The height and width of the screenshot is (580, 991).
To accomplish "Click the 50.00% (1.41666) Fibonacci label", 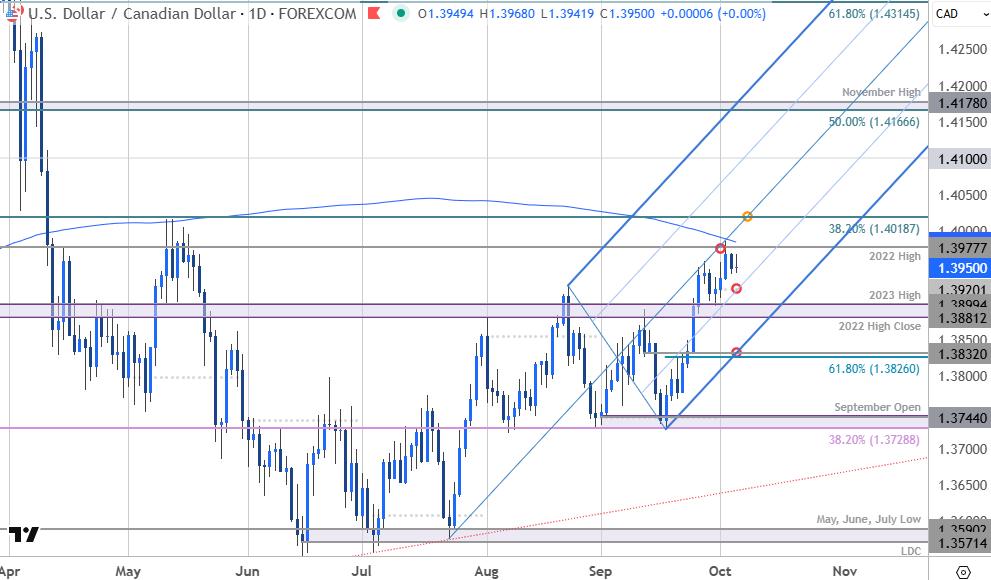I will click(874, 122).
